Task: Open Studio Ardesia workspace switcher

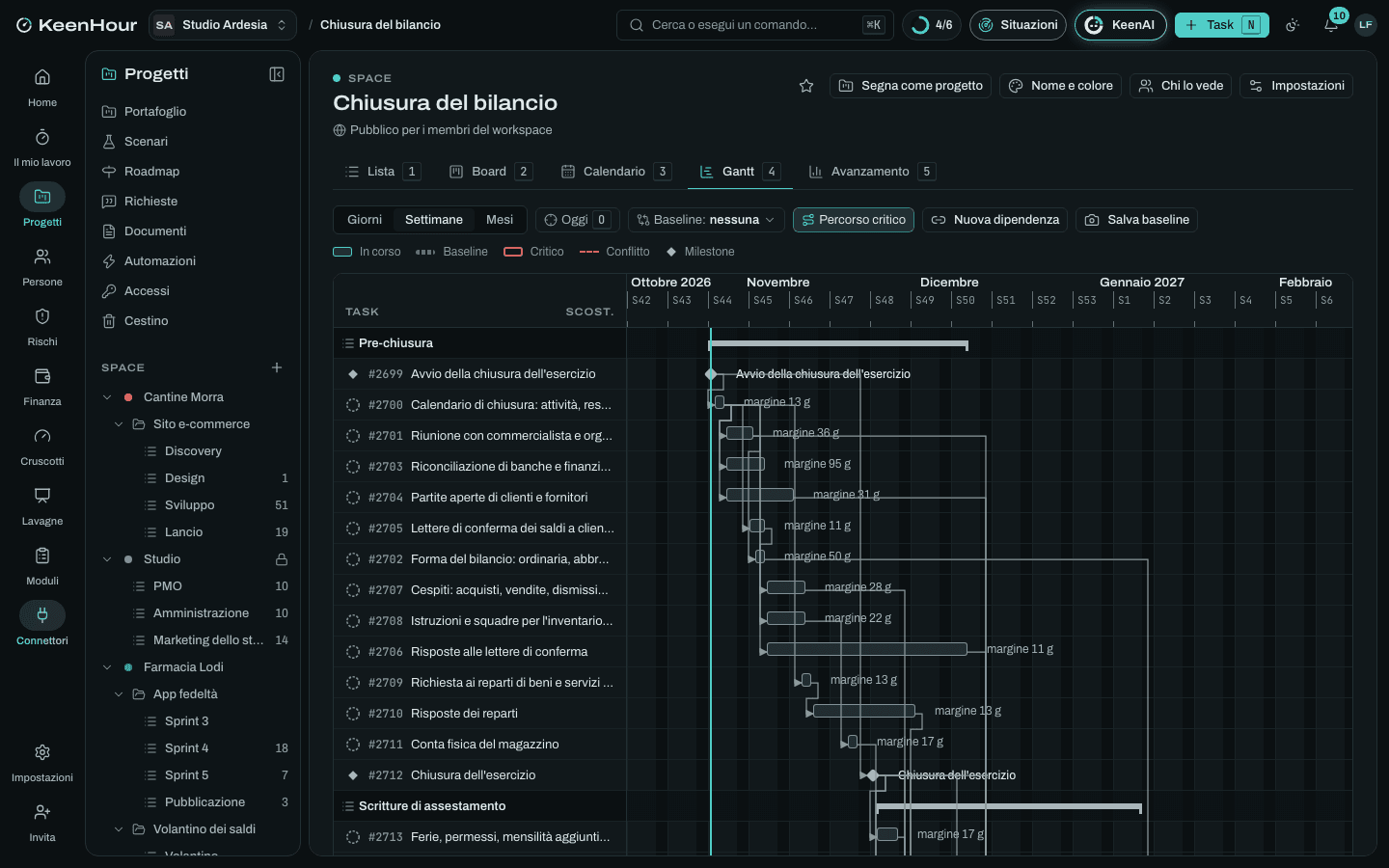Action: (223, 25)
